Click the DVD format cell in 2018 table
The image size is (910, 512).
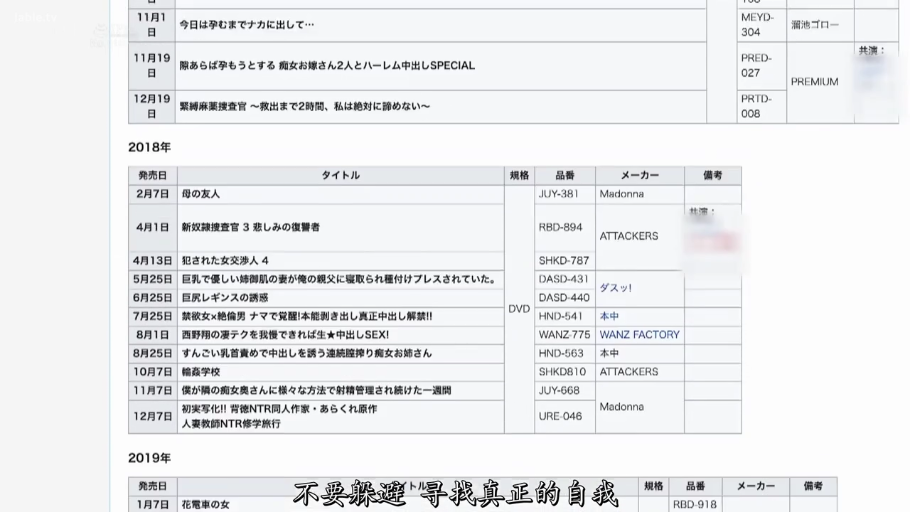tap(519, 309)
